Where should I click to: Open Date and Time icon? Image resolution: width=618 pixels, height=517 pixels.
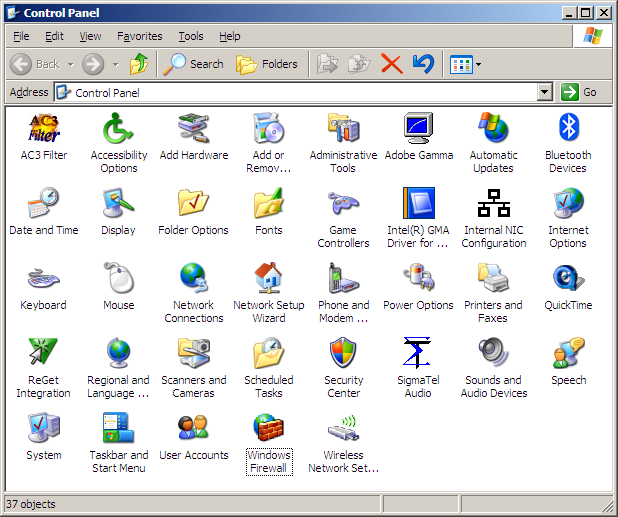(44, 203)
